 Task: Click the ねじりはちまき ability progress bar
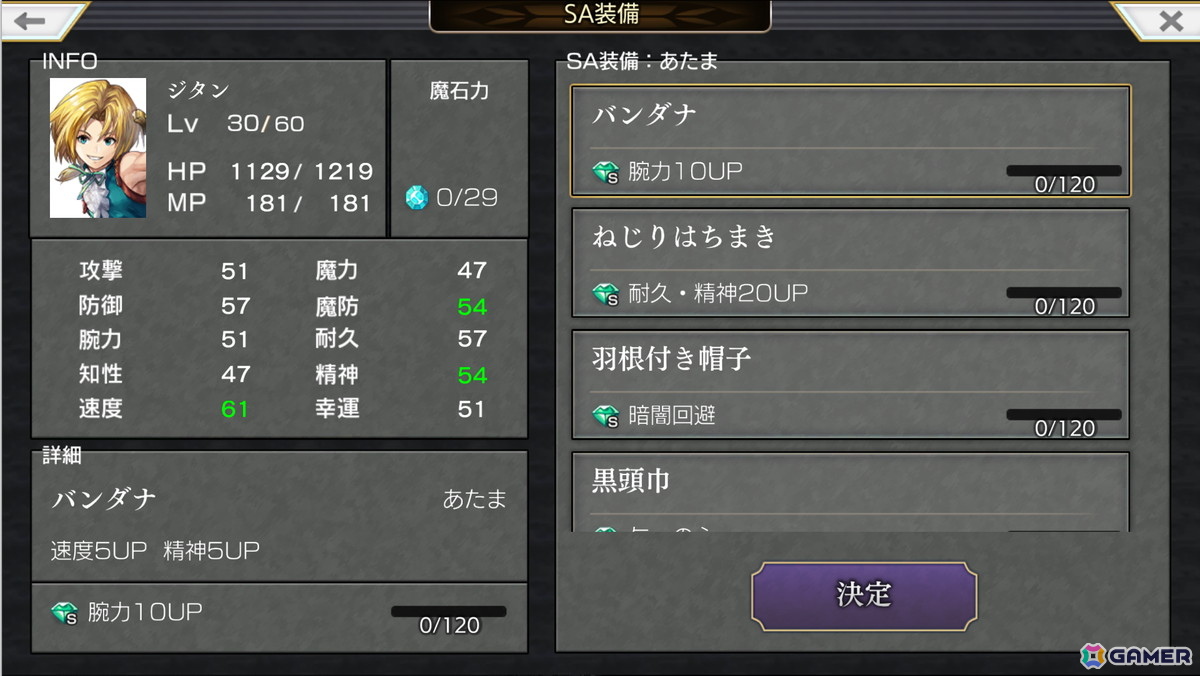point(1064,293)
